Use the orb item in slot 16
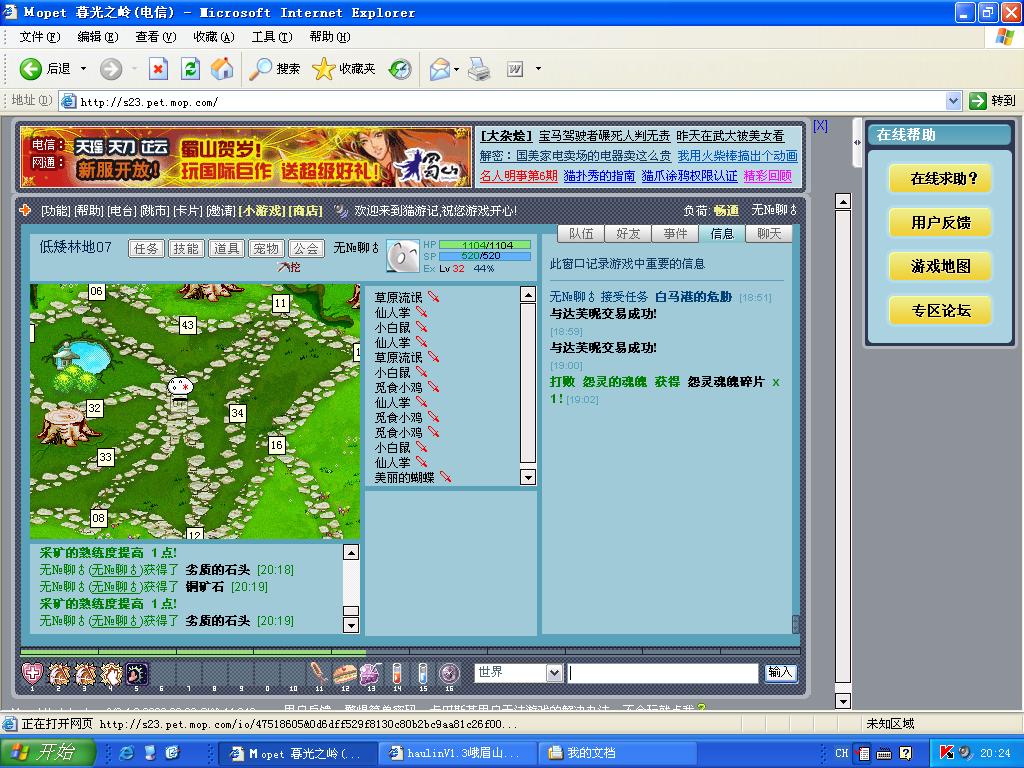The image size is (1024, 768). click(449, 673)
